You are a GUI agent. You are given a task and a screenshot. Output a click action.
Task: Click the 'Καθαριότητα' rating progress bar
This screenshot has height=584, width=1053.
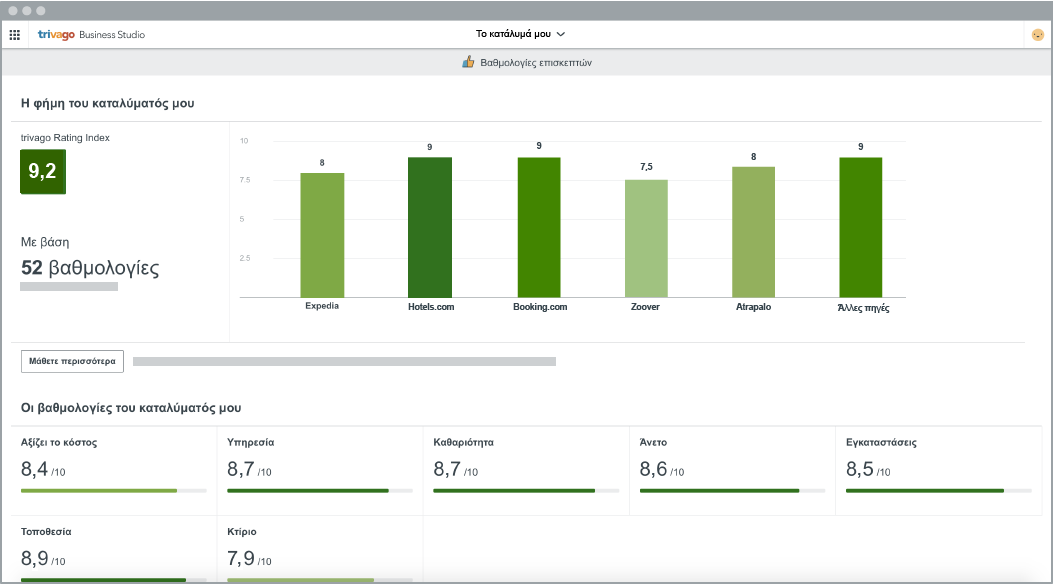[x=526, y=491]
